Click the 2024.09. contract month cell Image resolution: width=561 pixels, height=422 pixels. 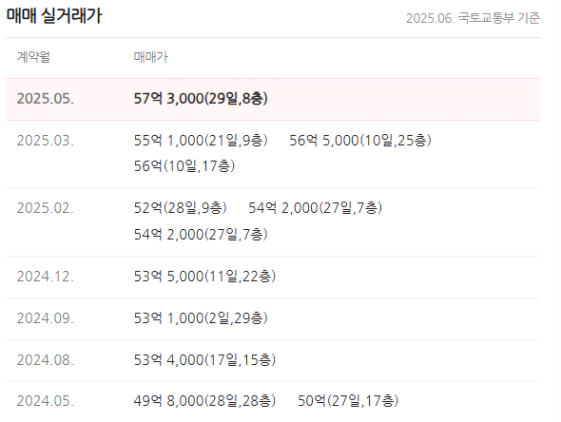(x=45, y=318)
